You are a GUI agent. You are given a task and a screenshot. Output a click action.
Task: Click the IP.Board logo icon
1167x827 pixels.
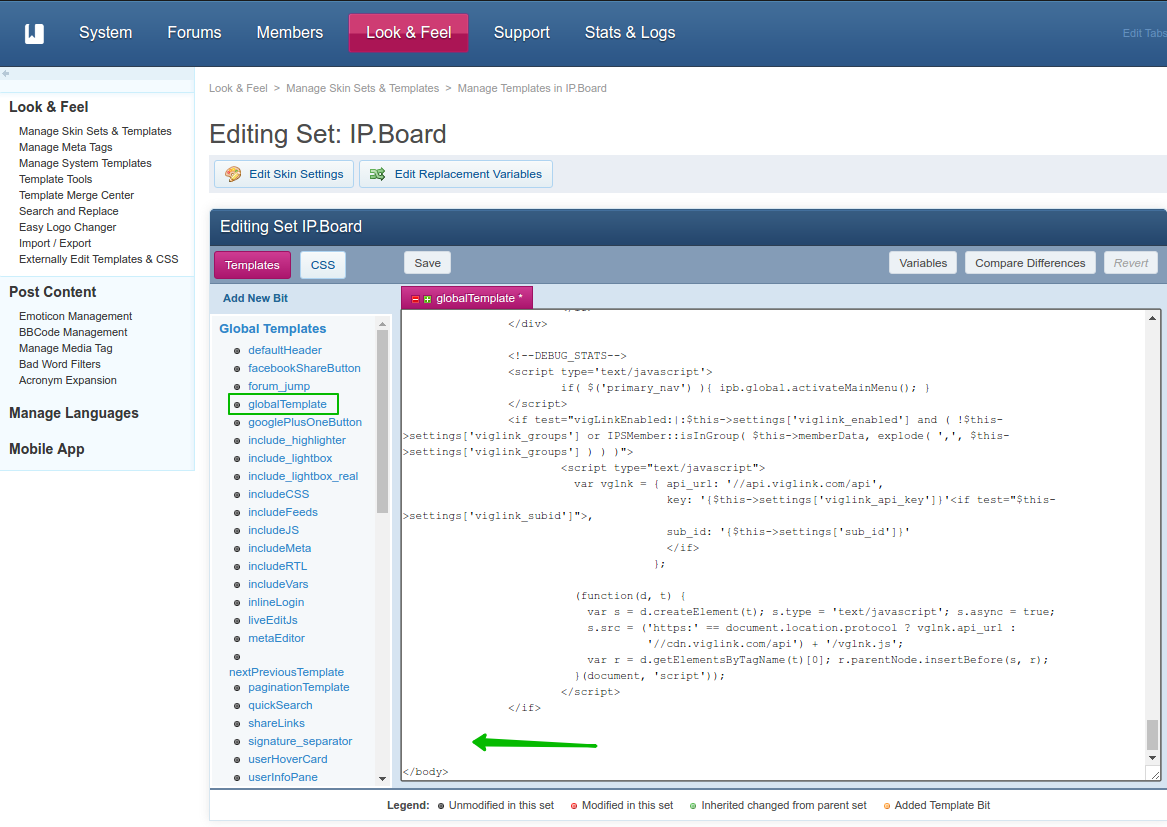tap(34, 33)
